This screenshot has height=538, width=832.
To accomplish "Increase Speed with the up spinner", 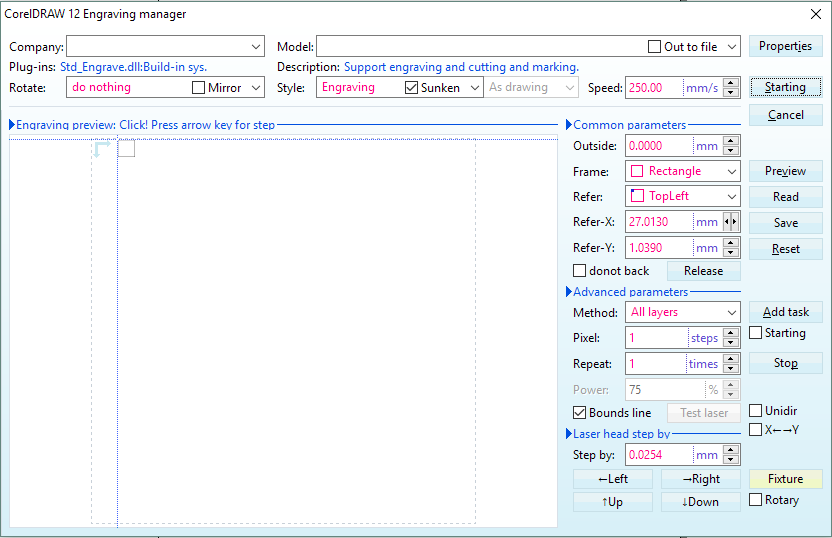I will coord(731,83).
